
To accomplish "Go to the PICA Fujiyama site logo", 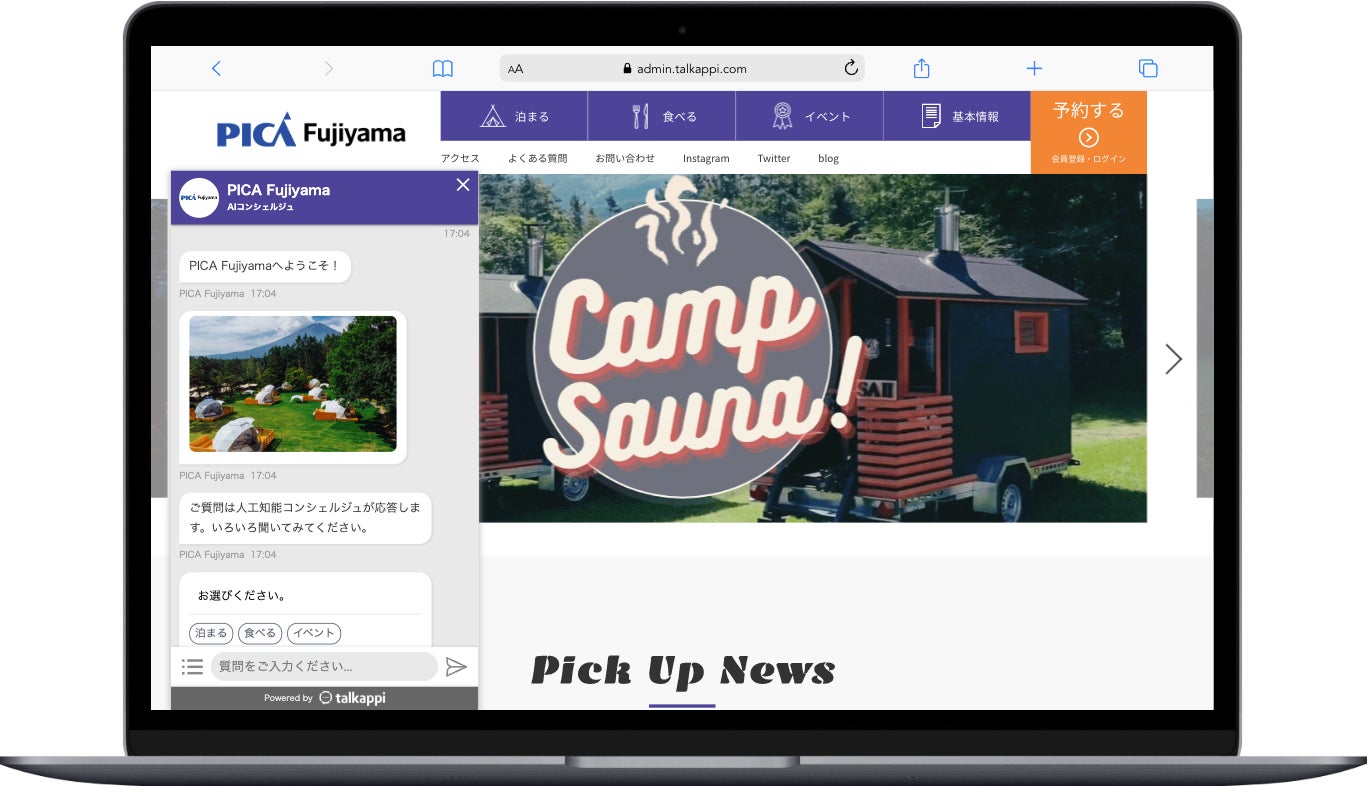I will [x=311, y=131].
